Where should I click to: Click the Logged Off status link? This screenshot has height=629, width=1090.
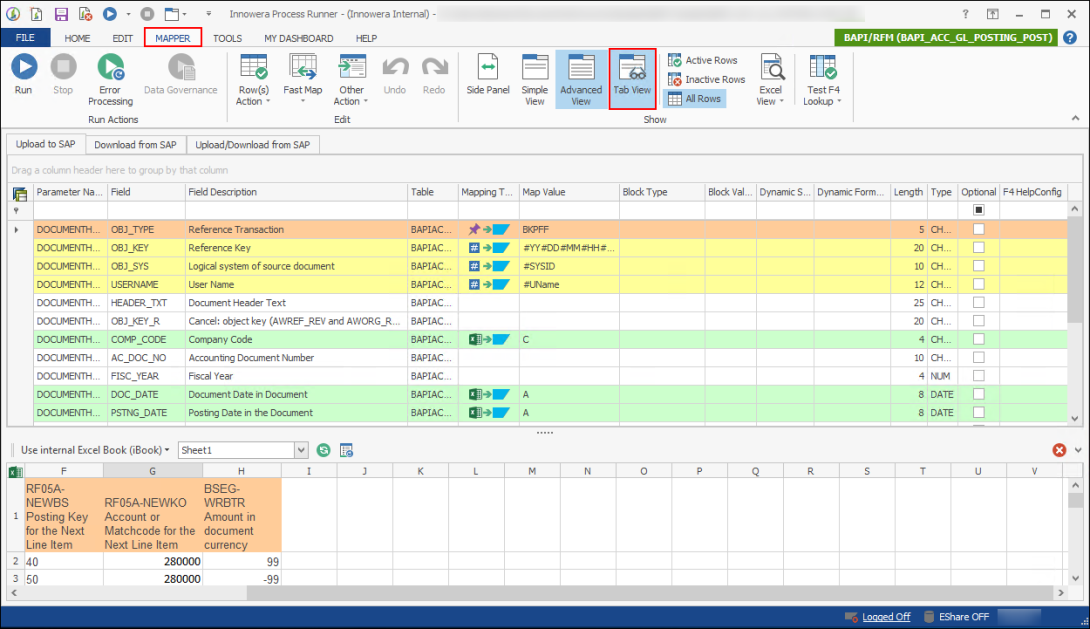coord(886,616)
